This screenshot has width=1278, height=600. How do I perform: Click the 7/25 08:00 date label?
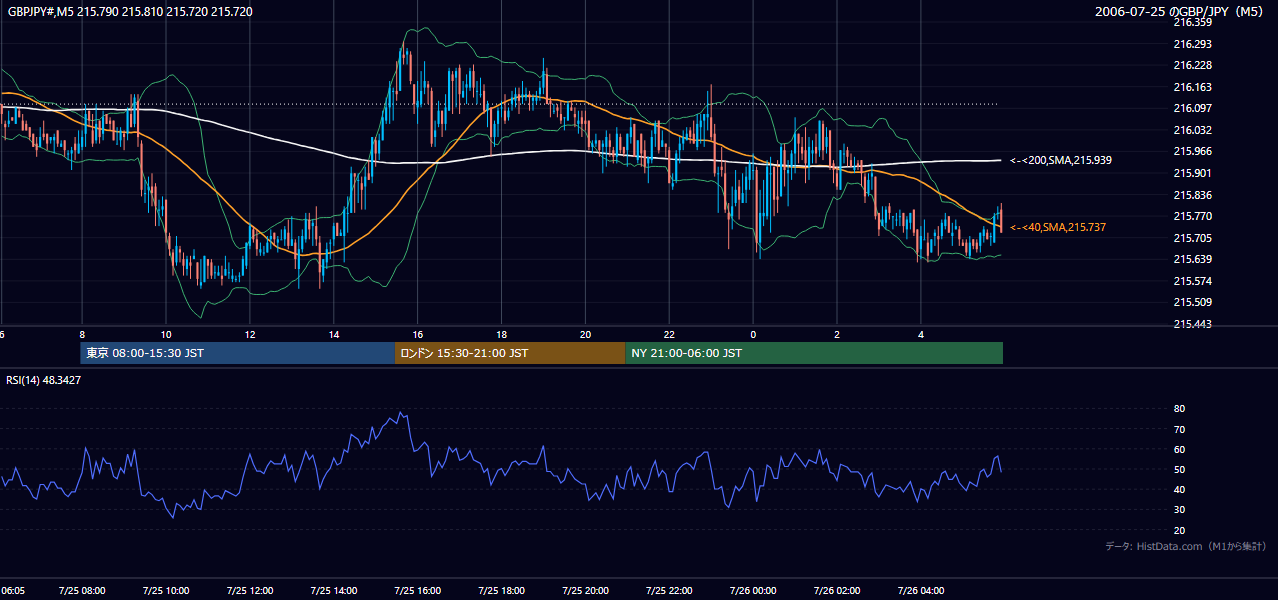click(x=82, y=591)
